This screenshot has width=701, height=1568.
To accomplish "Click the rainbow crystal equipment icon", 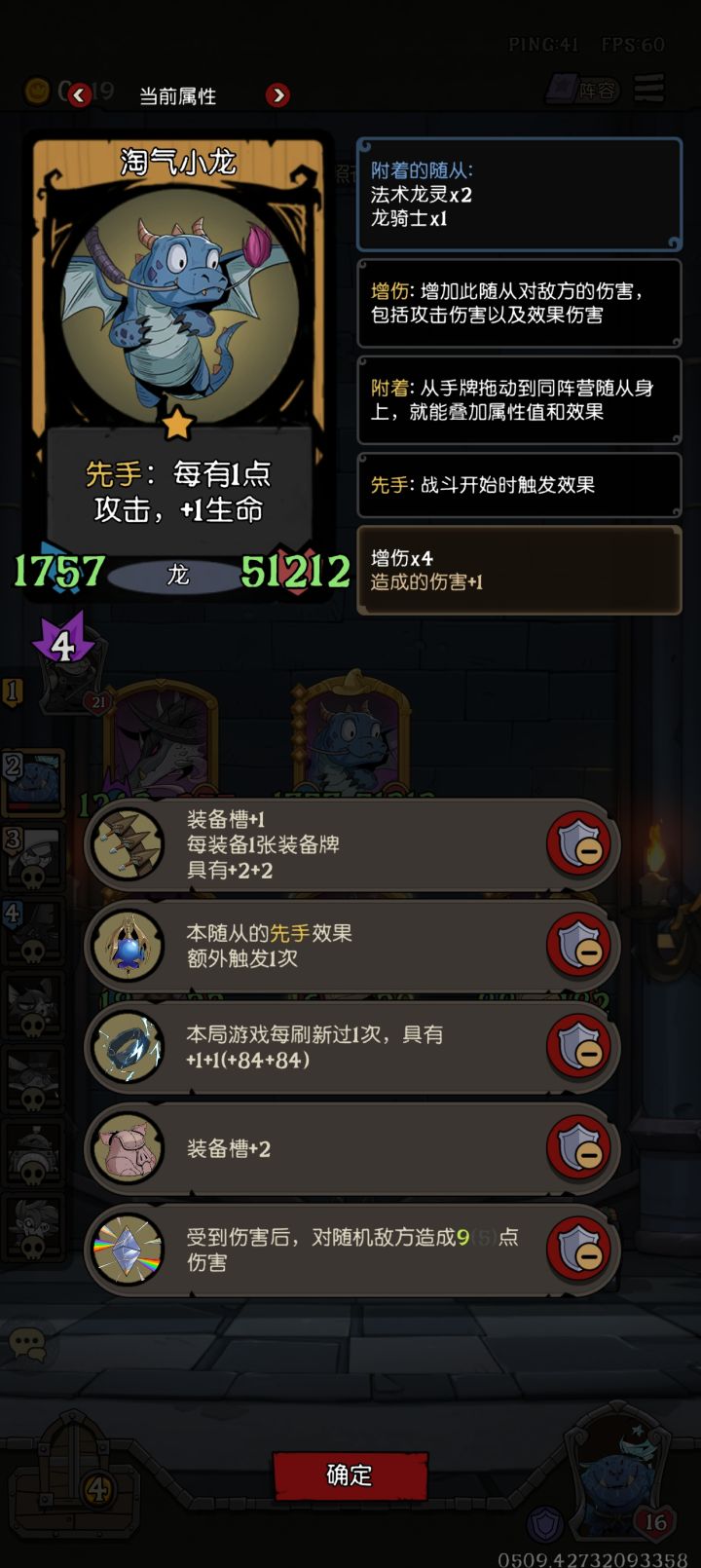I will click(x=128, y=1250).
